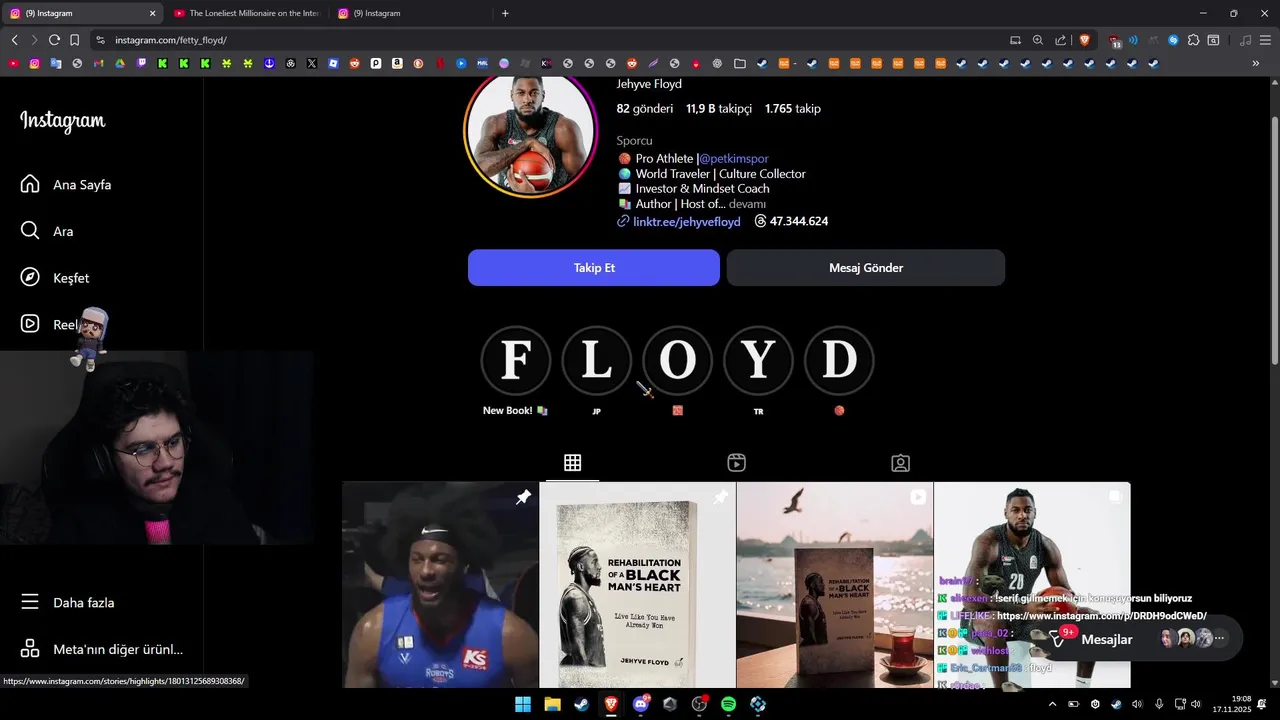Click the share page icon
The height and width of the screenshot is (720, 1280).
[1061, 40]
